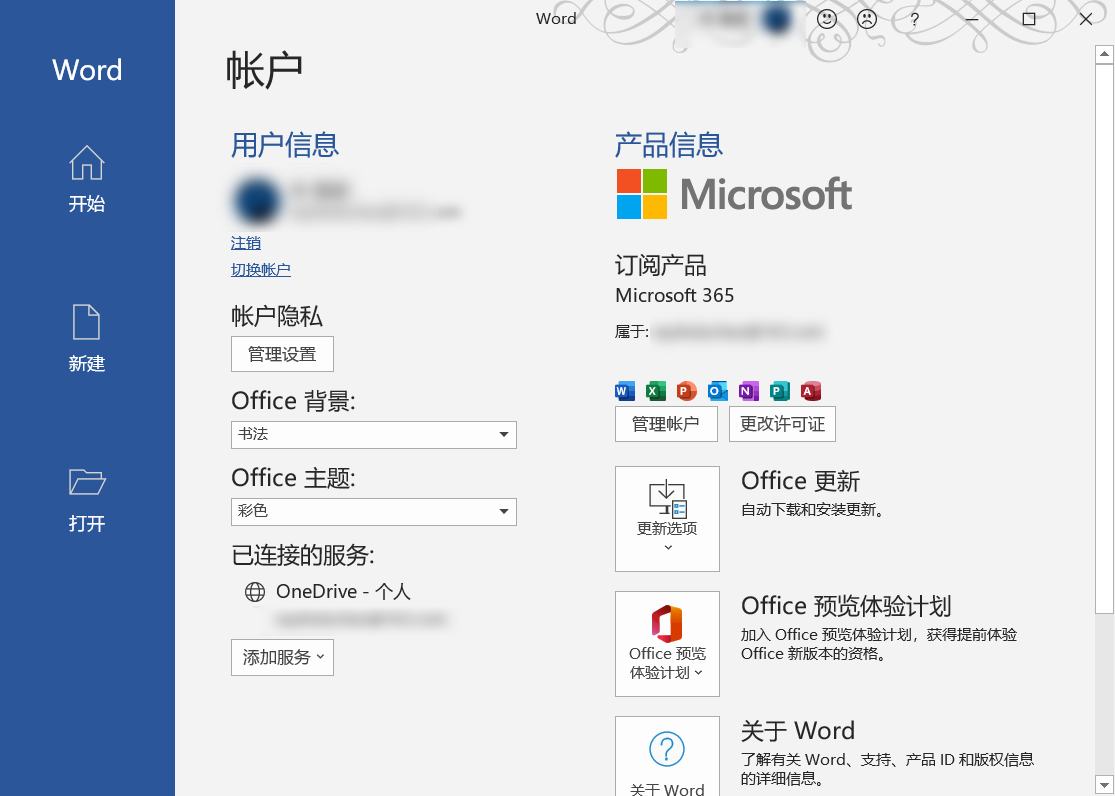Click the Access app icon
Screen dimensions: 1115x796
click(811, 391)
